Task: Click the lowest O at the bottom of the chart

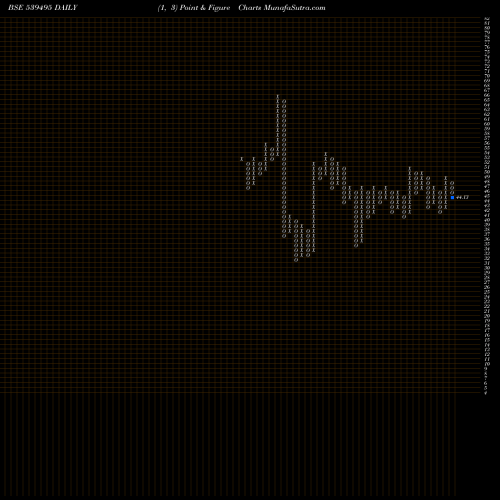Action: tap(296, 260)
